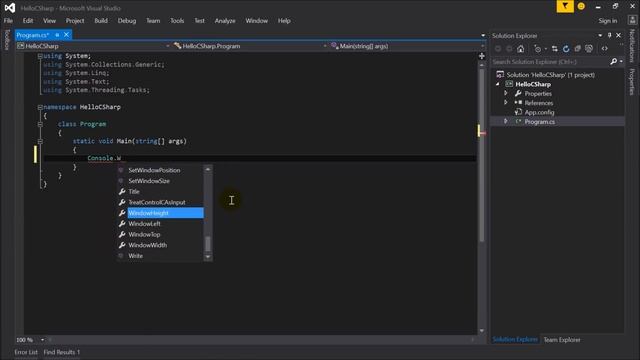Open the Find Results 1 tab

[62, 352]
